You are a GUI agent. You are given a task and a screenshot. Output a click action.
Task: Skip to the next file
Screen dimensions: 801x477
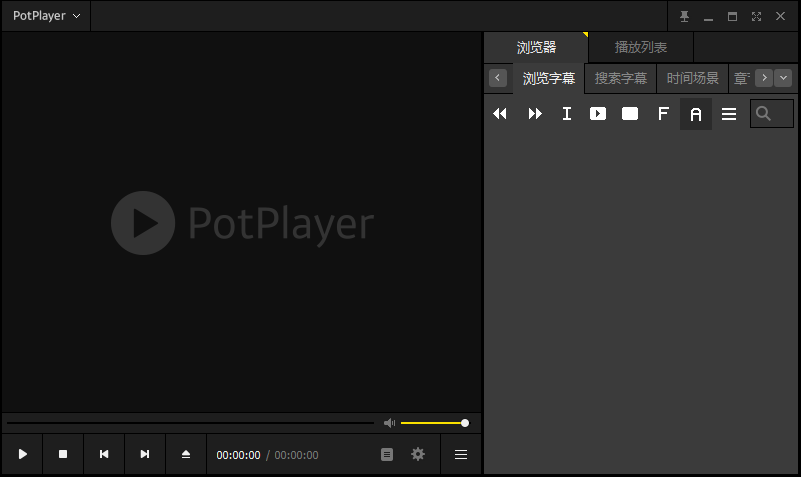tap(145, 454)
